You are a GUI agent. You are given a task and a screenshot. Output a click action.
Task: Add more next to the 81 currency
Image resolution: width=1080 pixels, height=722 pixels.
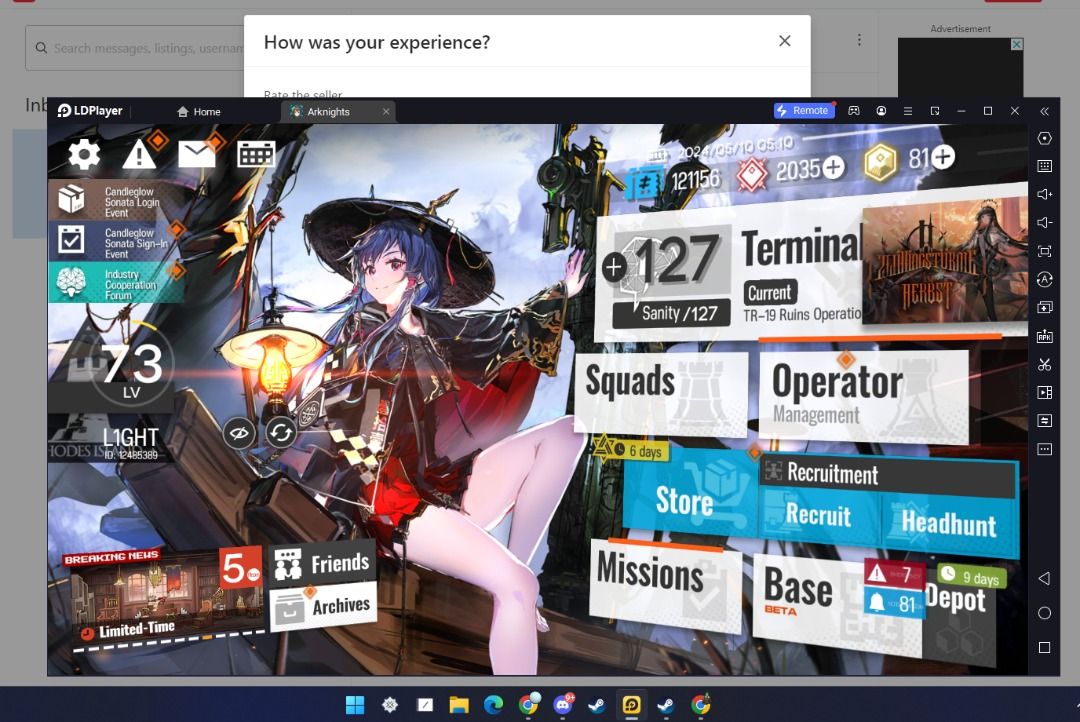[943, 157]
